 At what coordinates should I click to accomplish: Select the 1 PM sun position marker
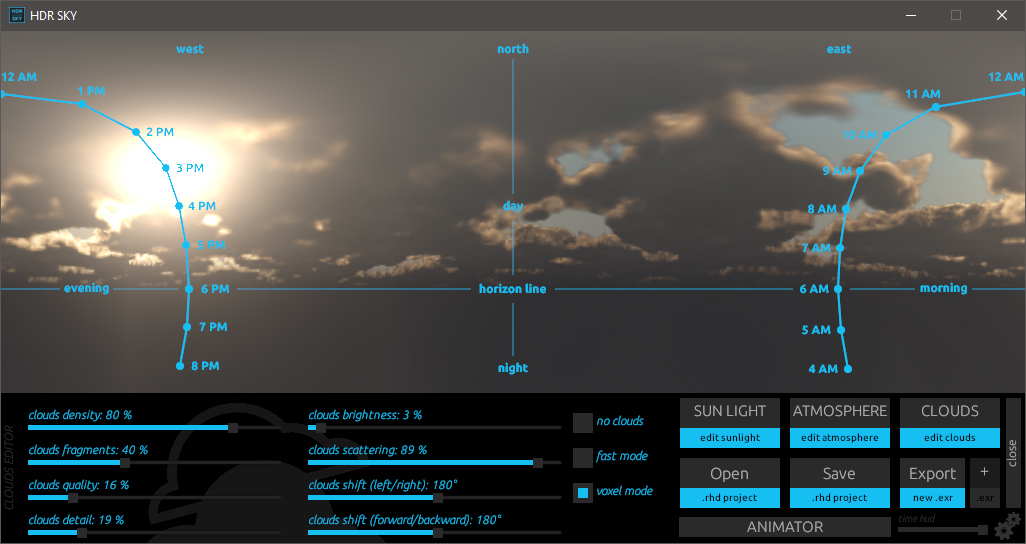click(x=82, y=103)
